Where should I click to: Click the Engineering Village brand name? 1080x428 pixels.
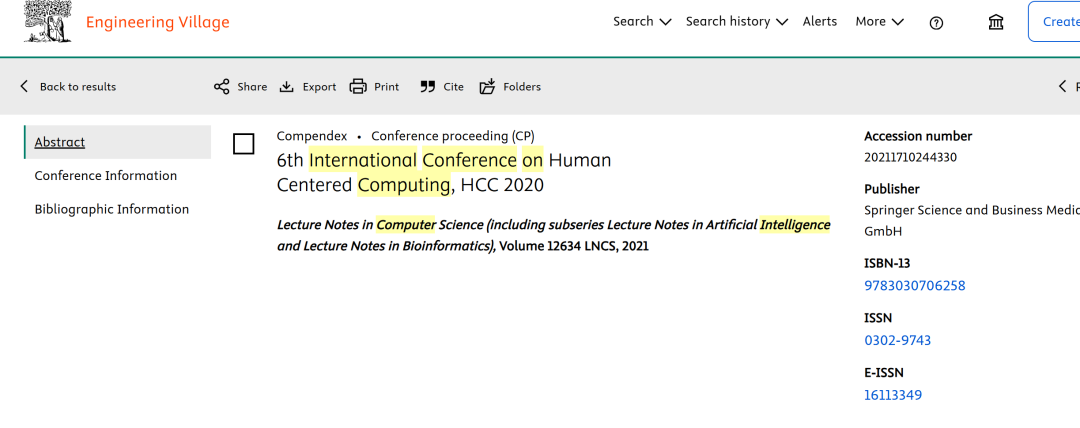pyautogui.click(x=158, y=22)
